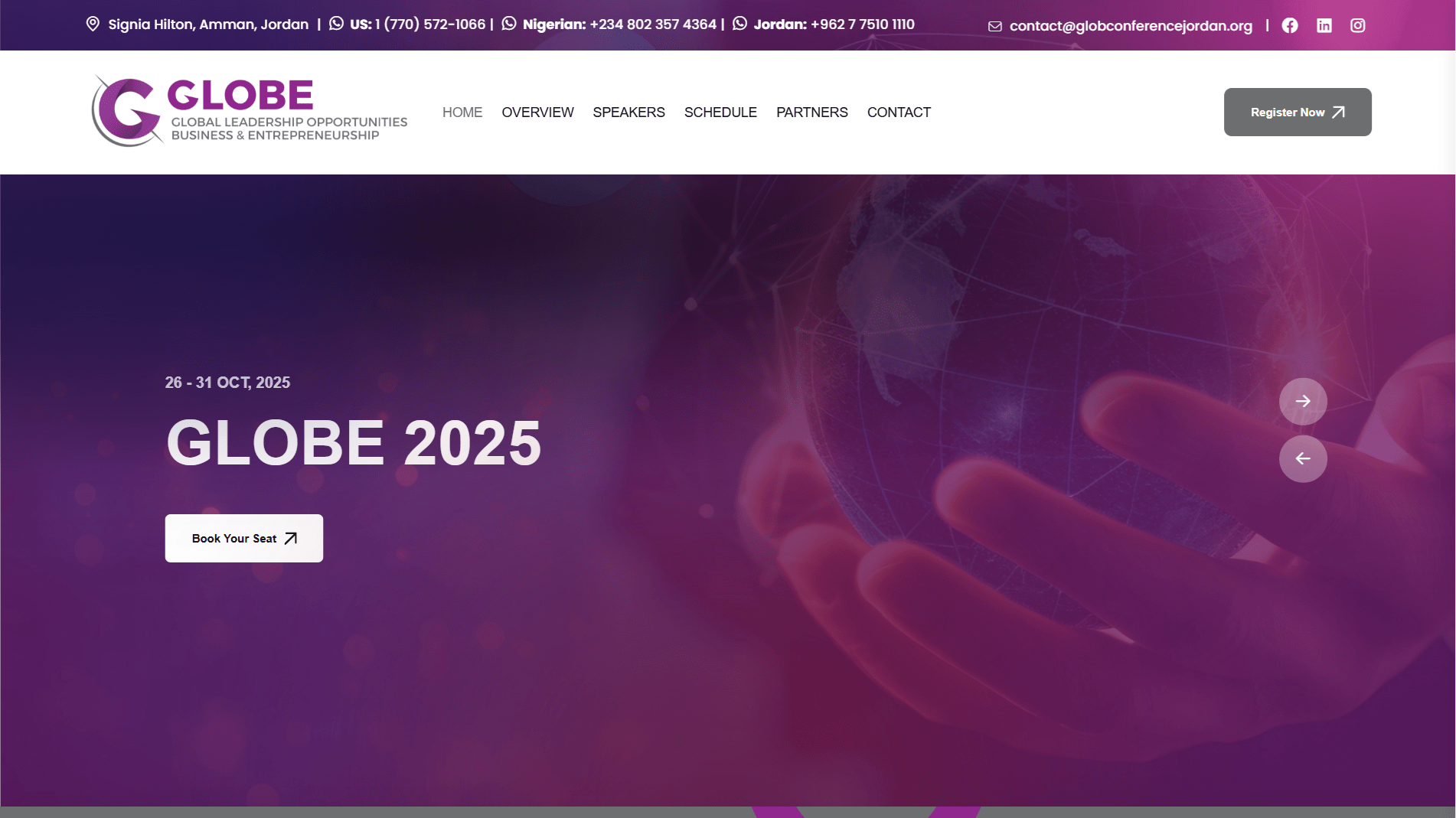Image resolution: width=1456 pixels, height=818 pixels.
Task: Open the Facebook icon link
Action: pyautogui.click(x=1290, y=25)
